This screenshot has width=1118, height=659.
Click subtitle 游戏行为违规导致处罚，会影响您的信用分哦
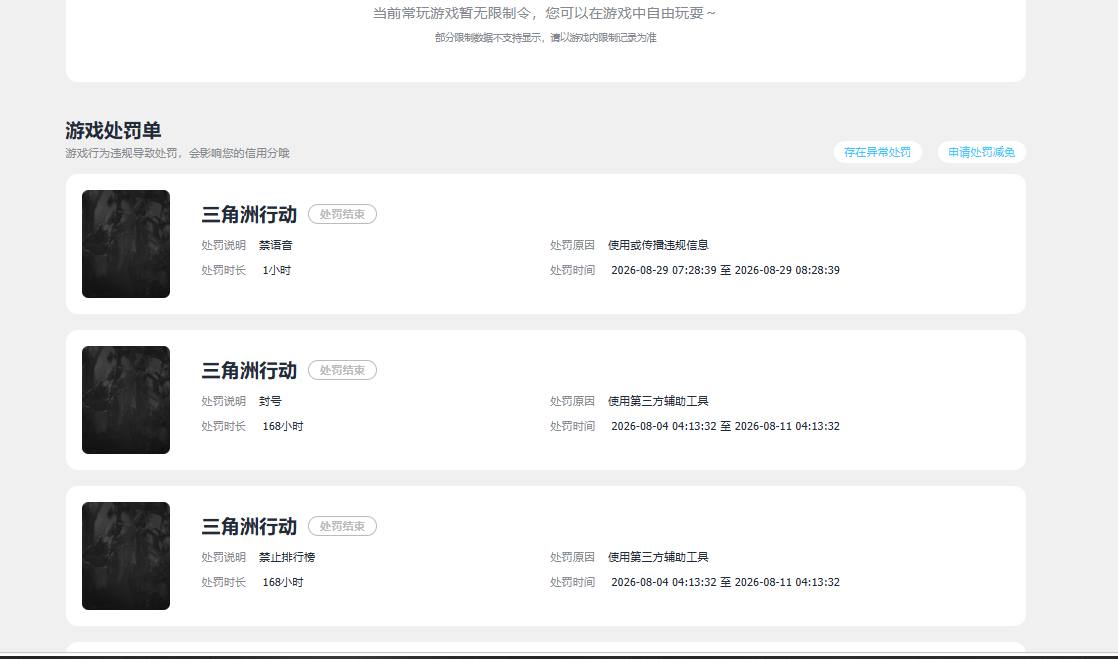178,153
